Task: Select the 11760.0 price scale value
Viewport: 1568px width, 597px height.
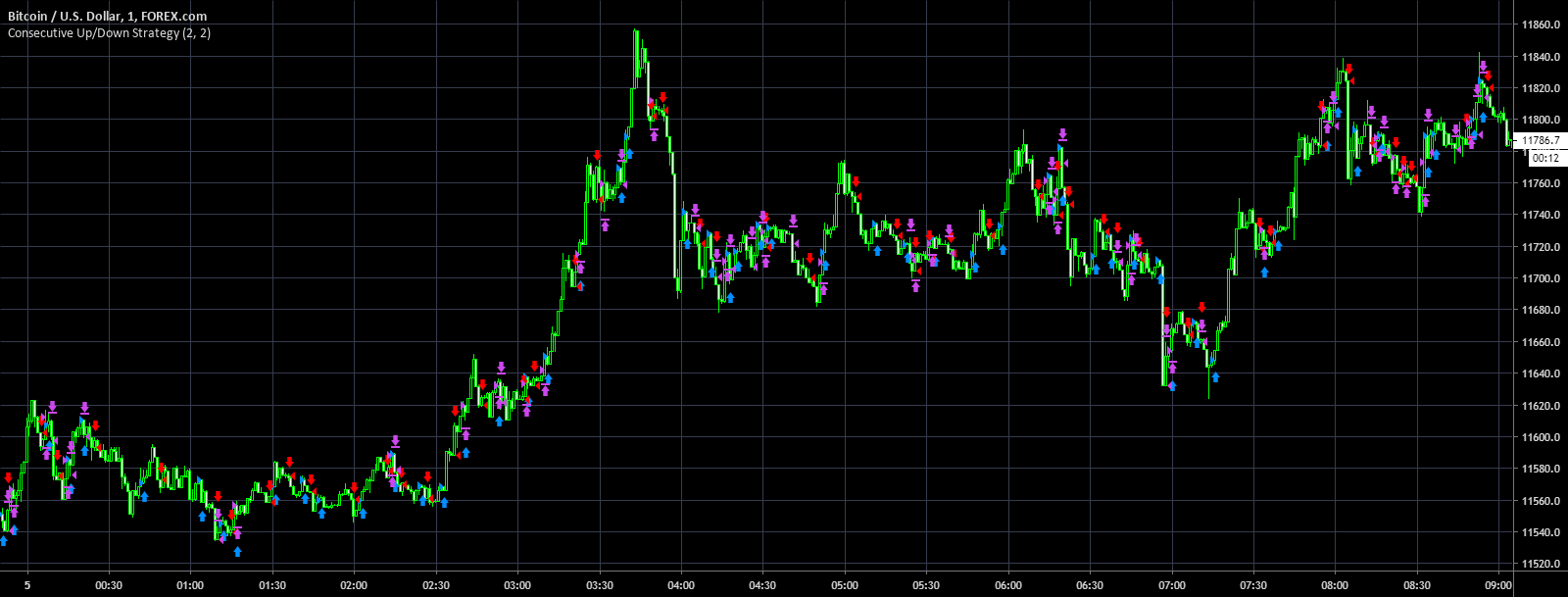Action: pos(1541,183)
